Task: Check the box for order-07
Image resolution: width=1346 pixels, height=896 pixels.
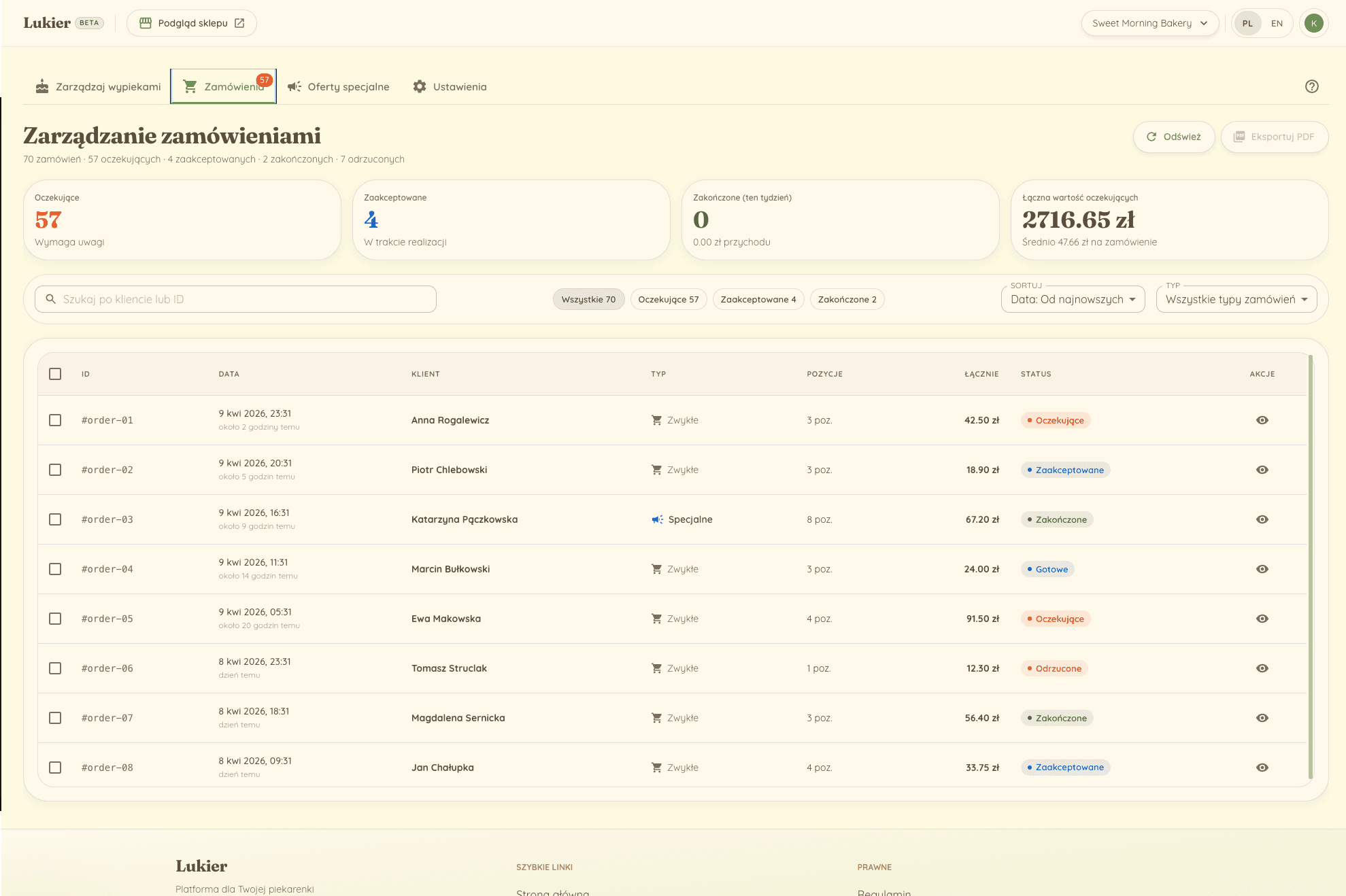Action: (55, 718)
